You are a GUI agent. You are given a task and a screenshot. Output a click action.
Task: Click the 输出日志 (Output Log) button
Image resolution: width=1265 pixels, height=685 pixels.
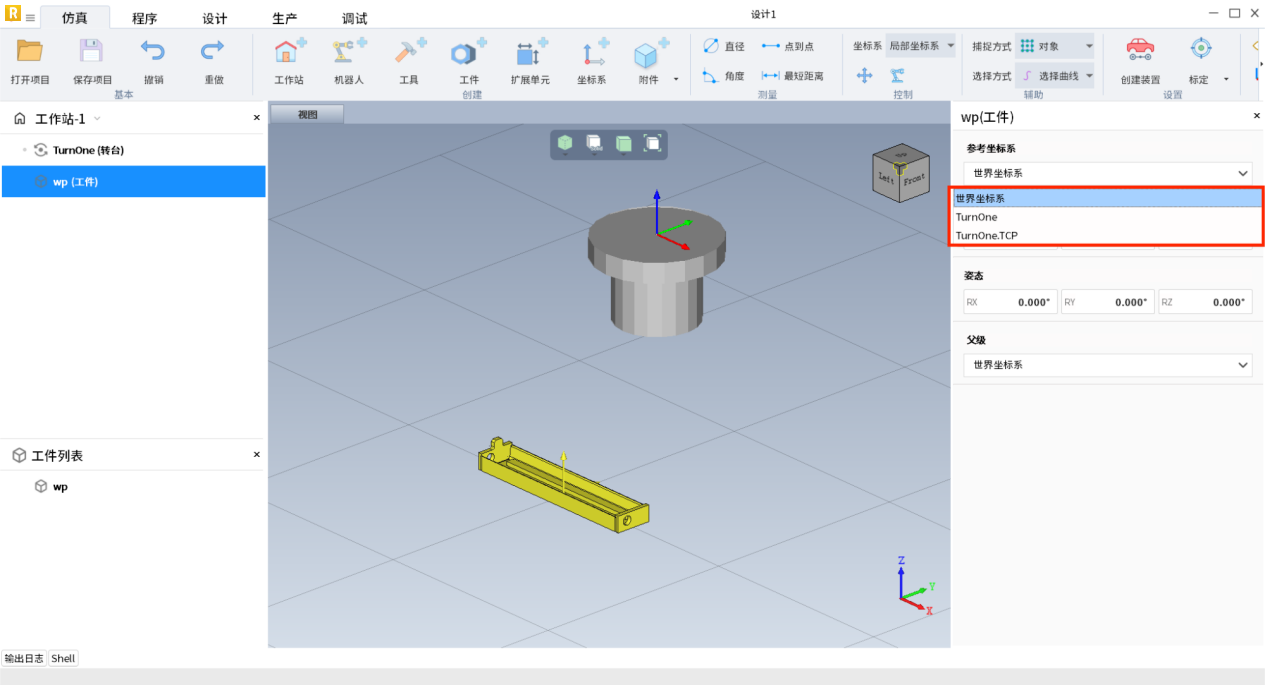pyautogui.click(x=24, y=658)
